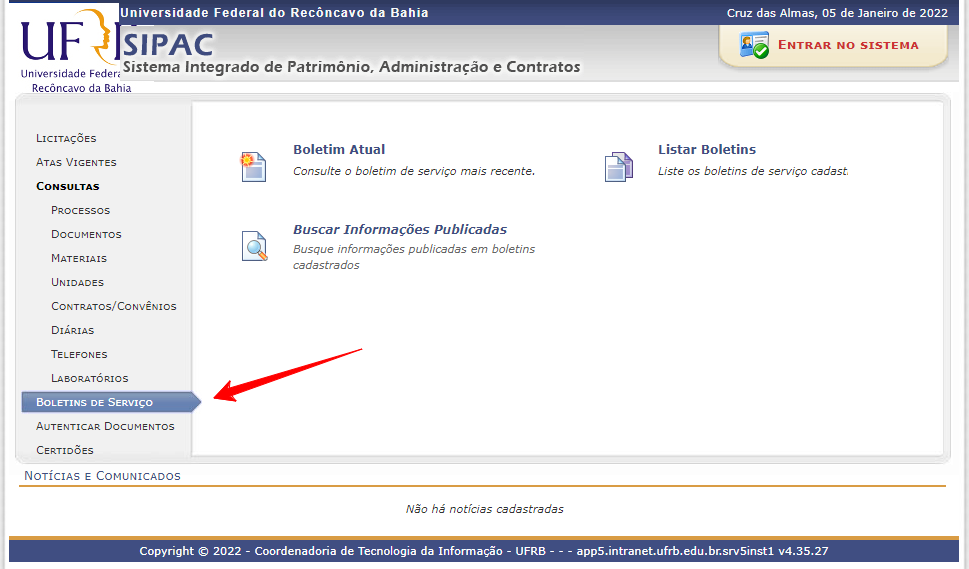Open the Entrar no Sistema login button
Image resolution: width=969 pixels, height=569 pixels.
pyautogui.click(x=847, y=45)
